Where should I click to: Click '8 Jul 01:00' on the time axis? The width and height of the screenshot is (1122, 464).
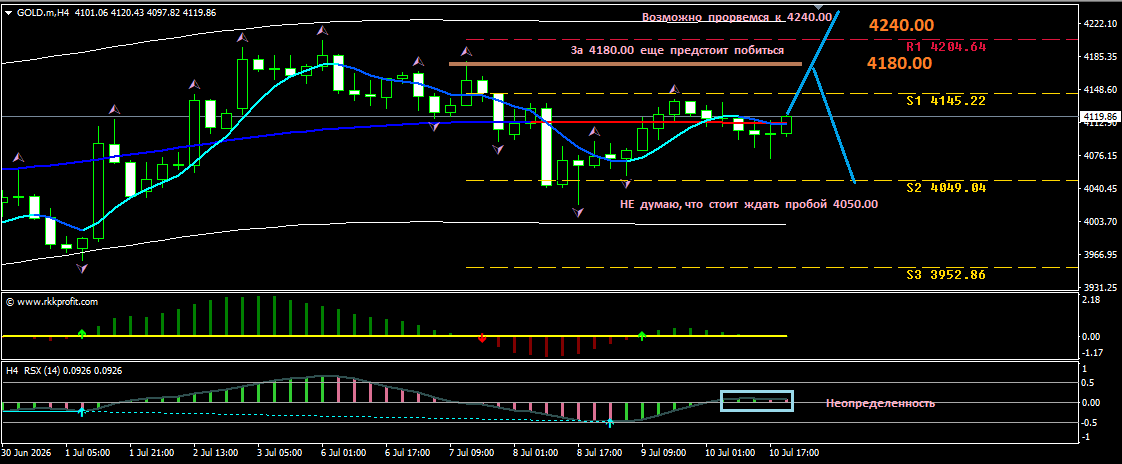coord(536,453)
